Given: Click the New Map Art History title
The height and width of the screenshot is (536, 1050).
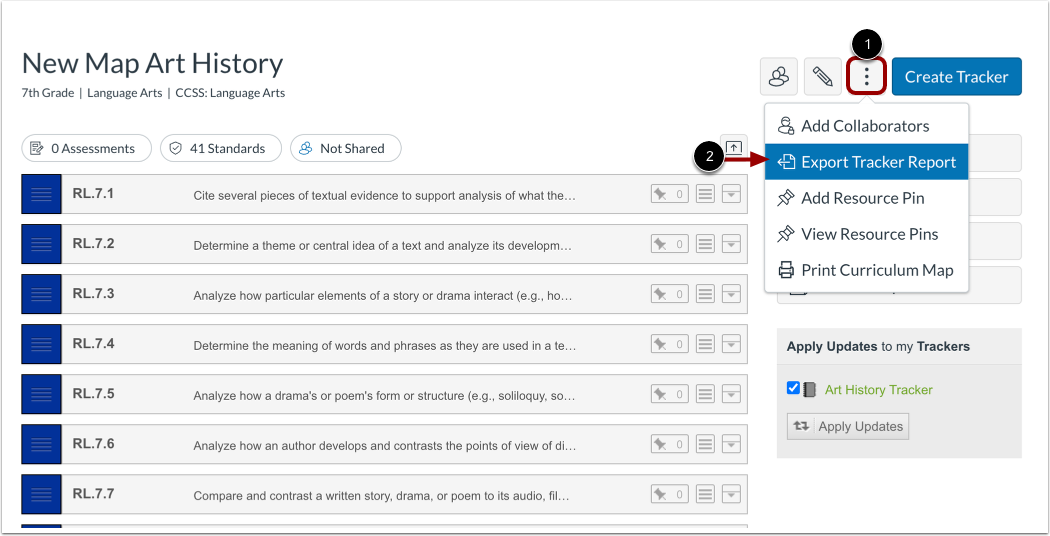Looking at the screenshot, I should (153, 64).
